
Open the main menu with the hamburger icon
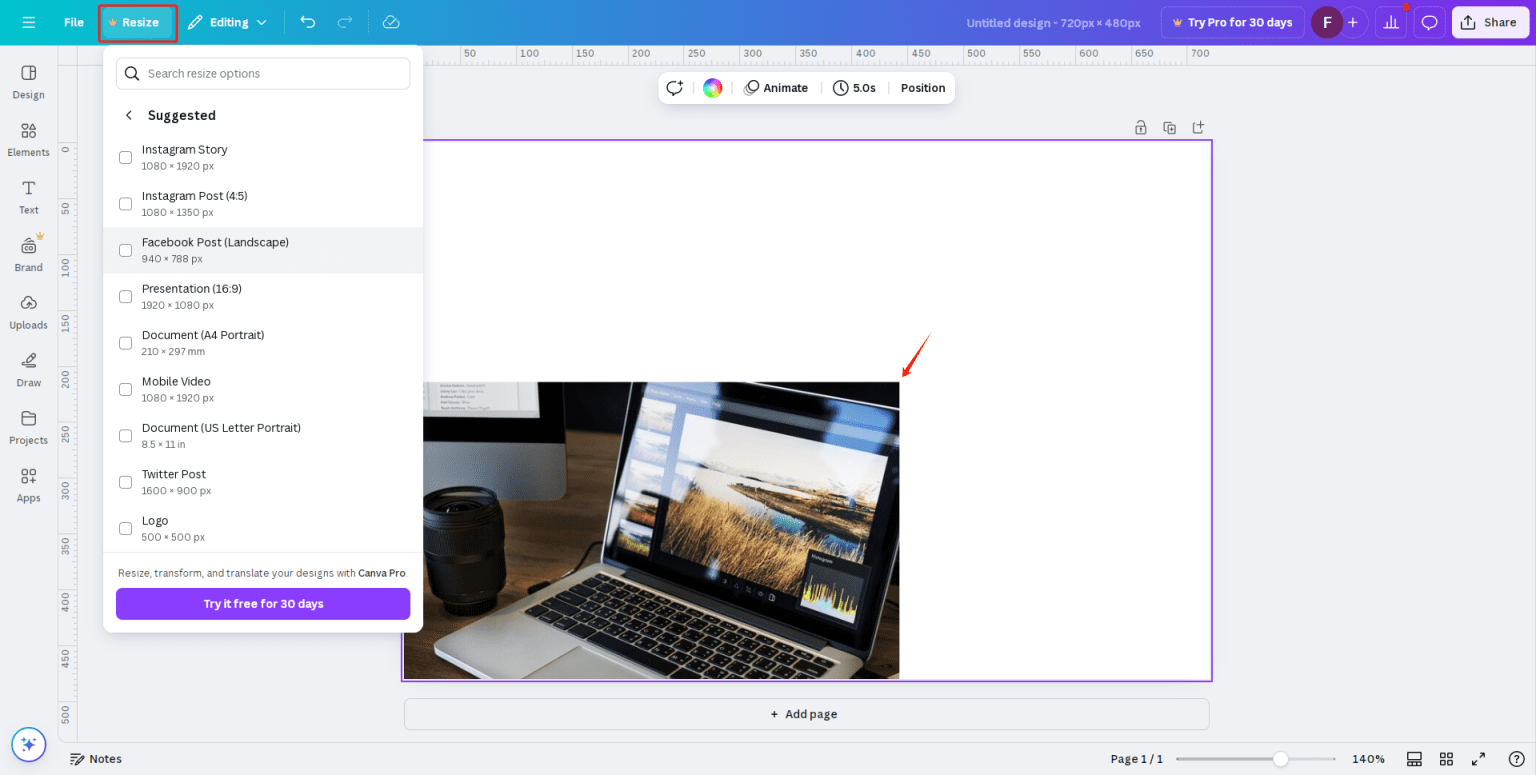point(28,21)
